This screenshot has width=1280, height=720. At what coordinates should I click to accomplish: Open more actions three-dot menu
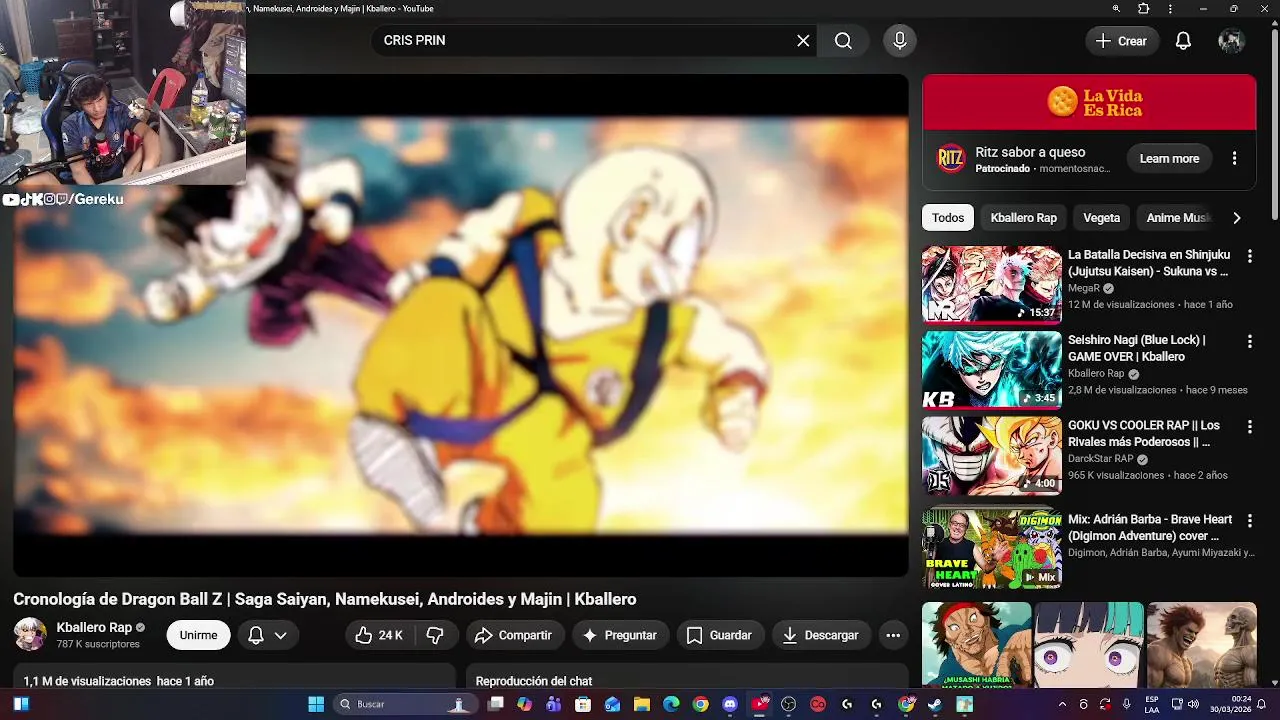893,635
